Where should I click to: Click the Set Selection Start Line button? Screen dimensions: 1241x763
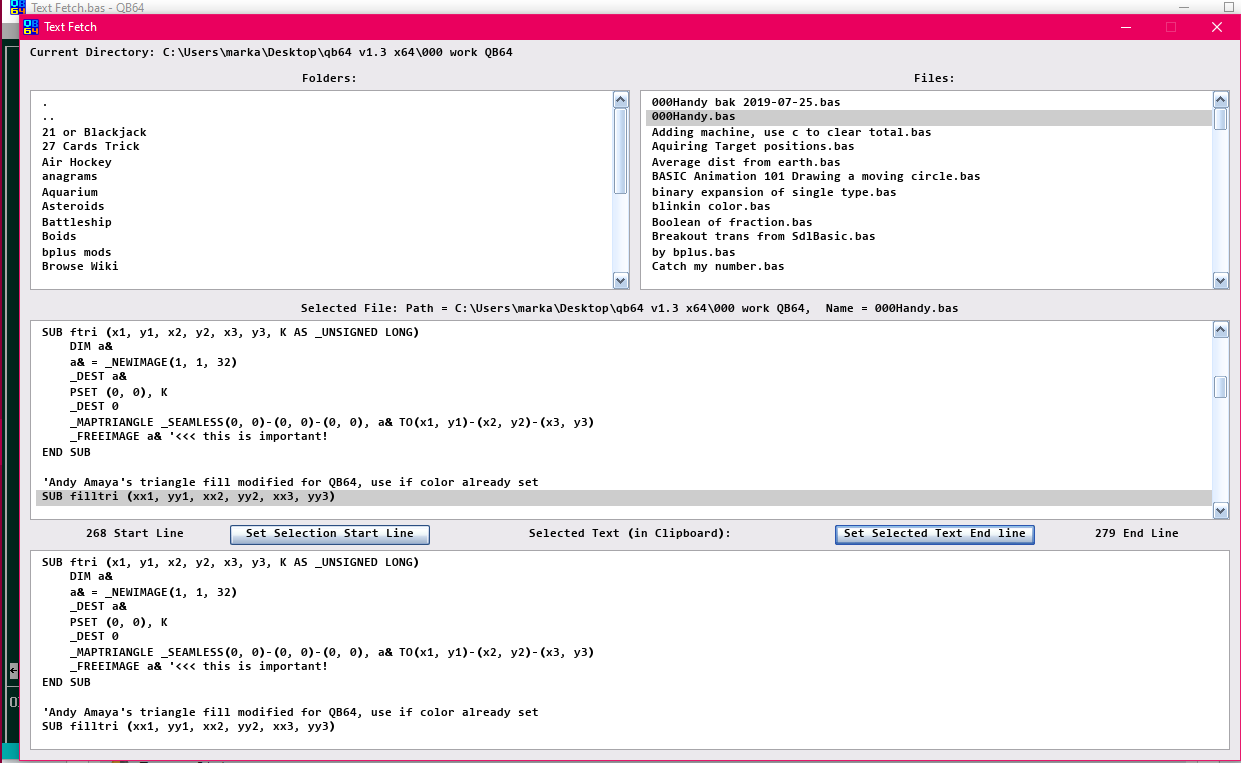[x=330, y=534]
